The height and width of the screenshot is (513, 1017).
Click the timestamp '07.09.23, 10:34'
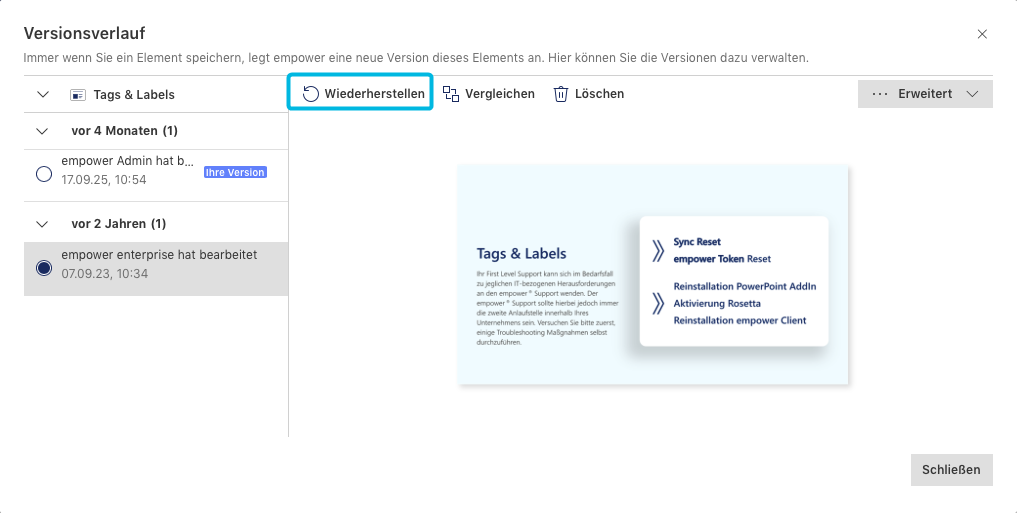[104, 274]
